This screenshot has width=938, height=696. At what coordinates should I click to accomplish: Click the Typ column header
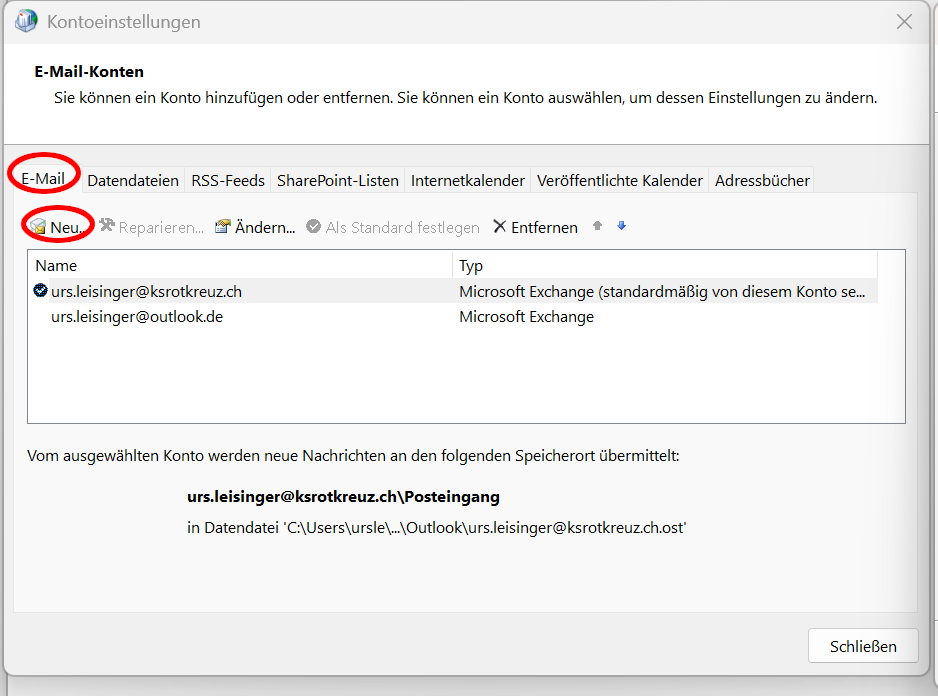coord(665,265)
